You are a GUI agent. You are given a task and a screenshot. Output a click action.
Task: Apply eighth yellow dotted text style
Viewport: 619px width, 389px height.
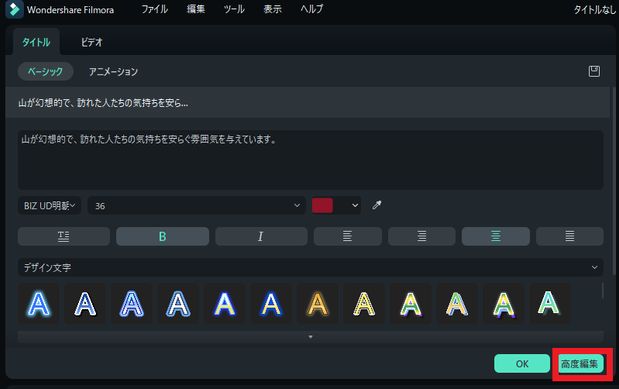pos(364,304)
